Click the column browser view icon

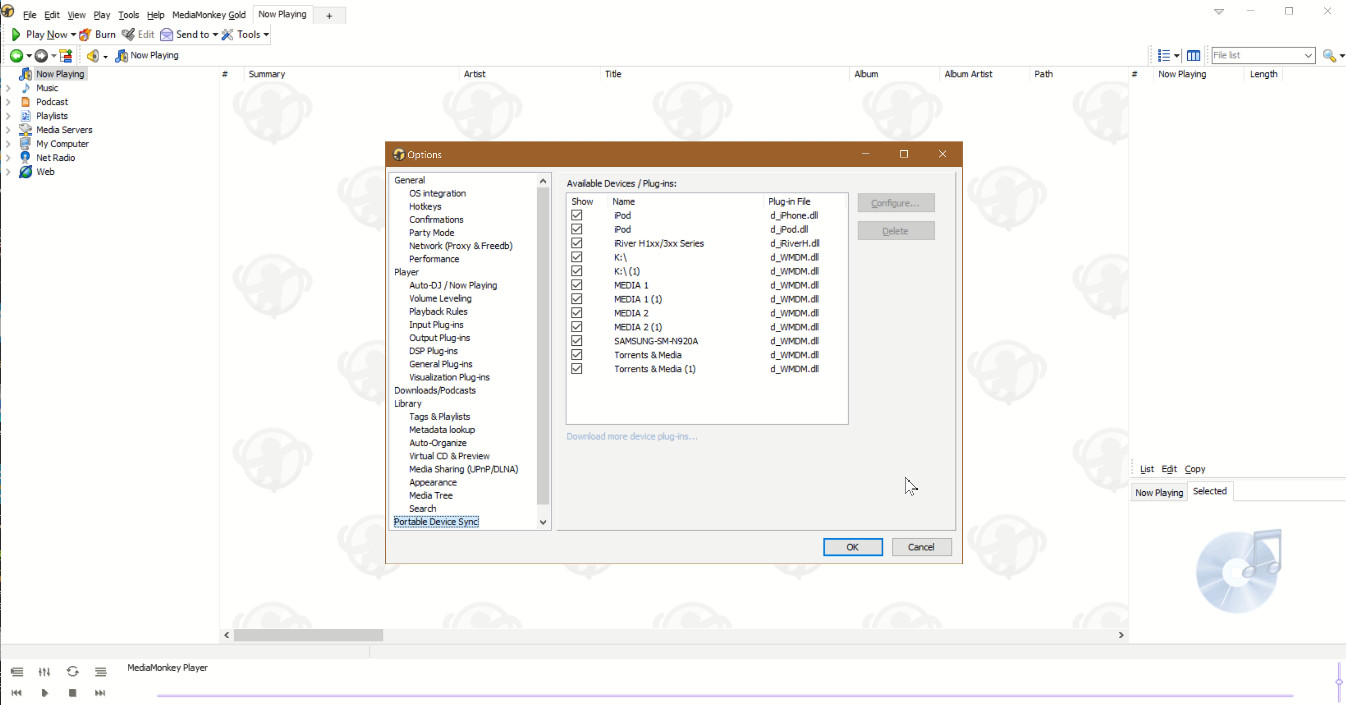click(x=1193, y=56)
